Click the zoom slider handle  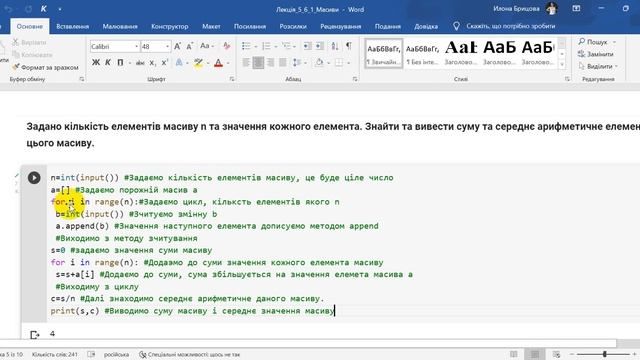coord(604,354)
